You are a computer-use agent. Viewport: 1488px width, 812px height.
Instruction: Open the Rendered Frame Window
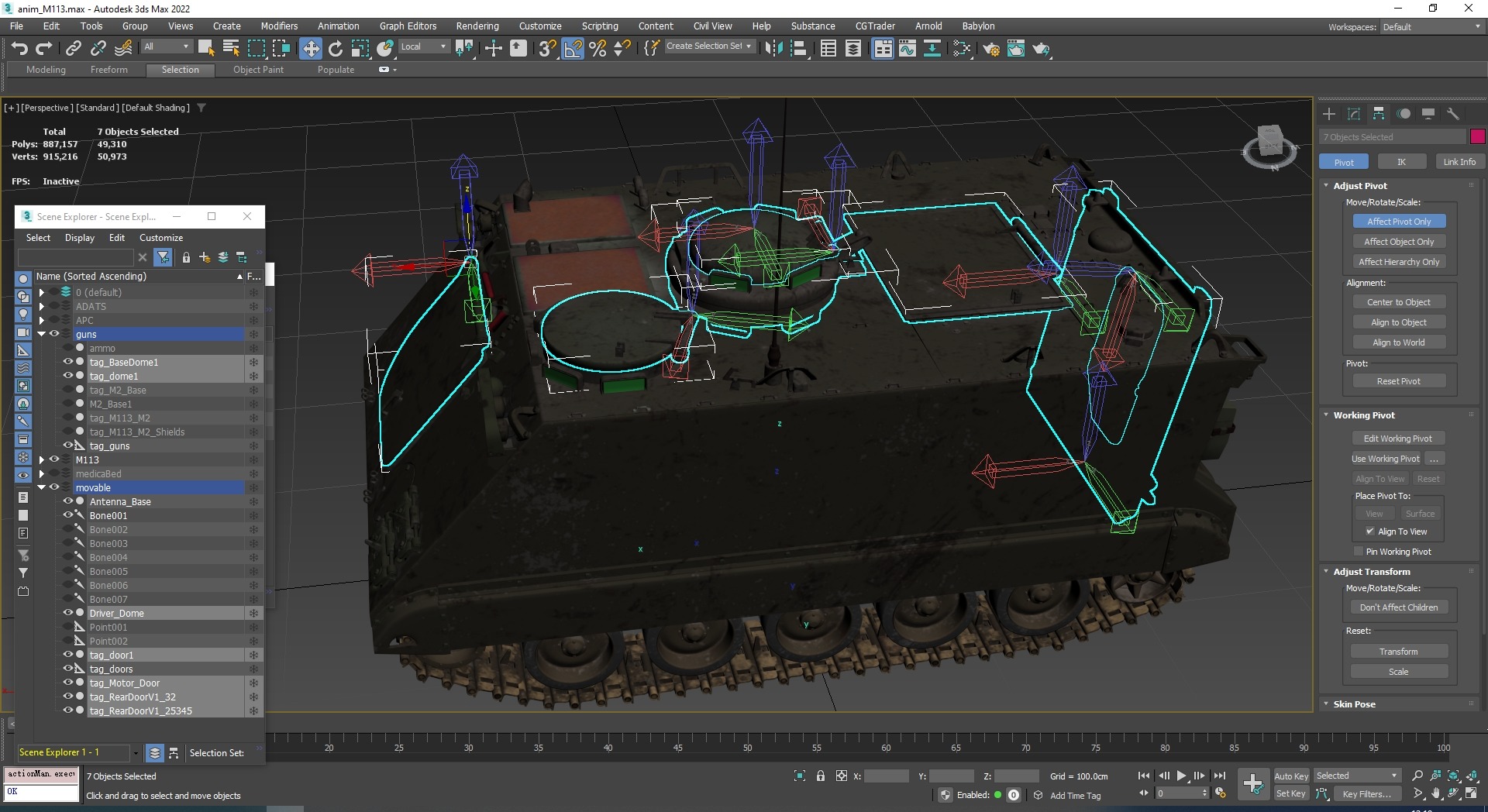pos(1016,49)
